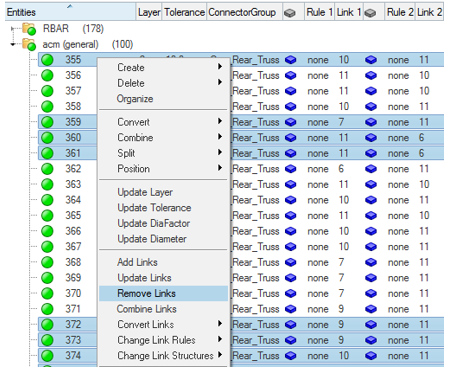Click the component icon header before Rule 2
Image resolution: width=449 pixels, height=372 pixels.
pos(370,13)
